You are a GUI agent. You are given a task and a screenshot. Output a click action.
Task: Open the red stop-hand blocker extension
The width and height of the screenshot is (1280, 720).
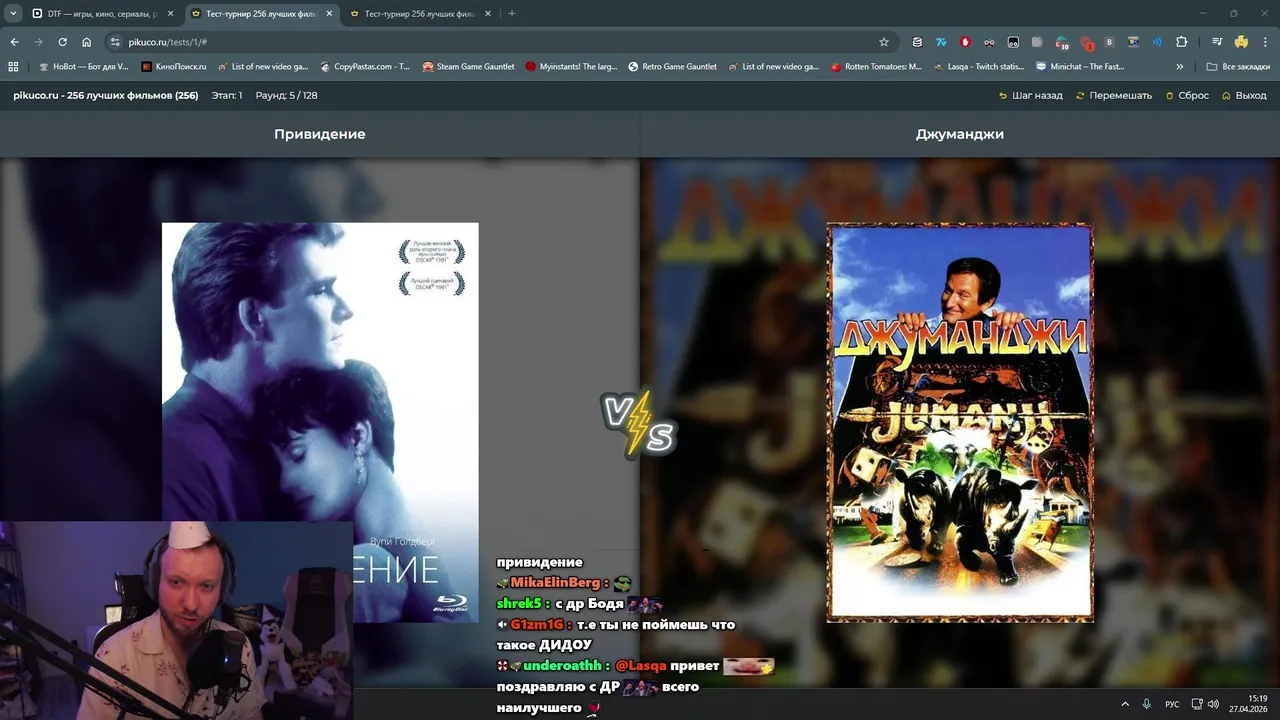point(965,42)
